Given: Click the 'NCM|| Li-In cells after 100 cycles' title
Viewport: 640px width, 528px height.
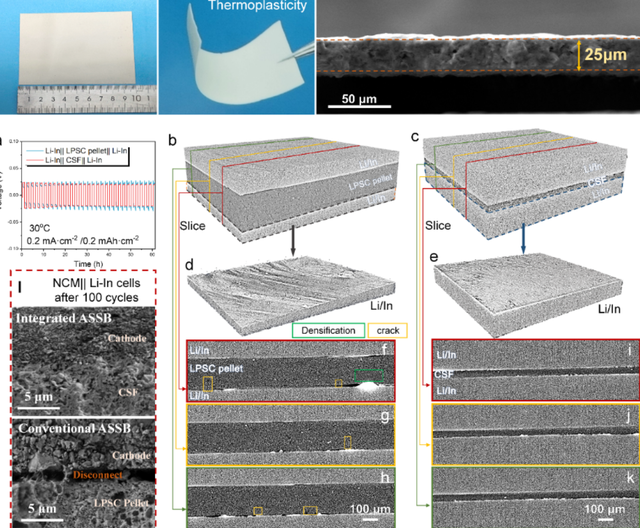Looking at the screenshot, I should point(96,290).
